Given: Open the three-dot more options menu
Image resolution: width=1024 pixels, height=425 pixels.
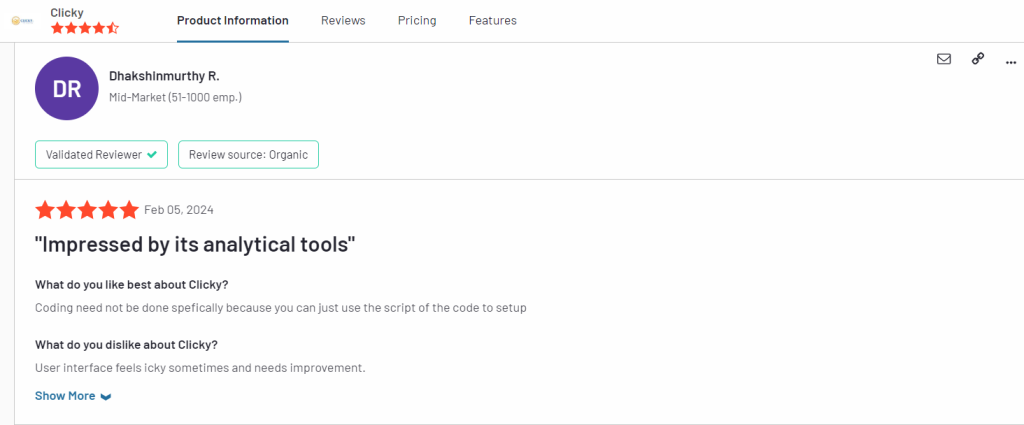Looking at the screenshot, I should (x=1011, y=63).
